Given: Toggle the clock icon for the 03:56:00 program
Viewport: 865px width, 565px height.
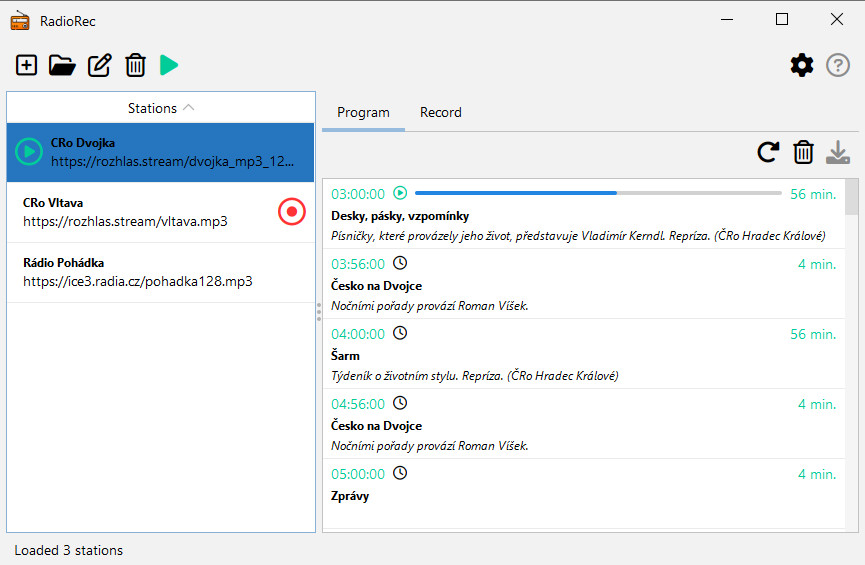Looking at the screenshot, I should coord(400,263).
